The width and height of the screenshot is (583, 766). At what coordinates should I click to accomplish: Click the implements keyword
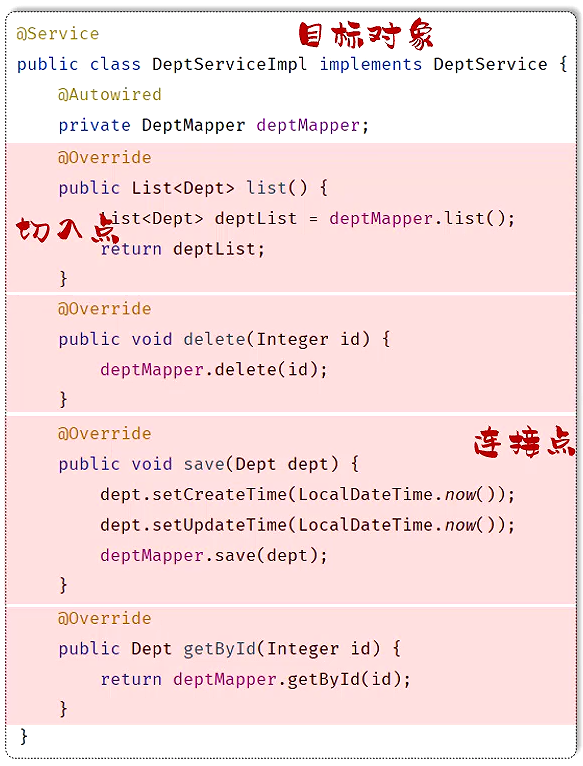[x=370, y=64]
